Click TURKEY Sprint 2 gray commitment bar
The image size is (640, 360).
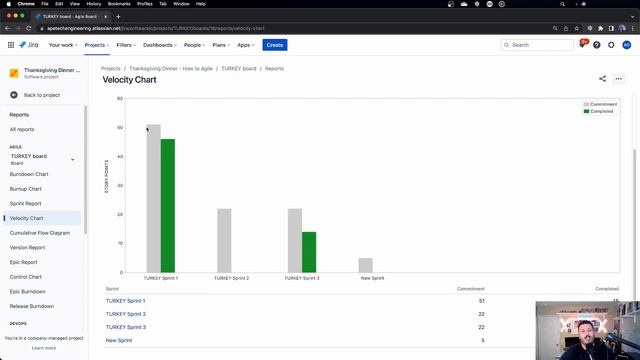(x=224, y=240)
